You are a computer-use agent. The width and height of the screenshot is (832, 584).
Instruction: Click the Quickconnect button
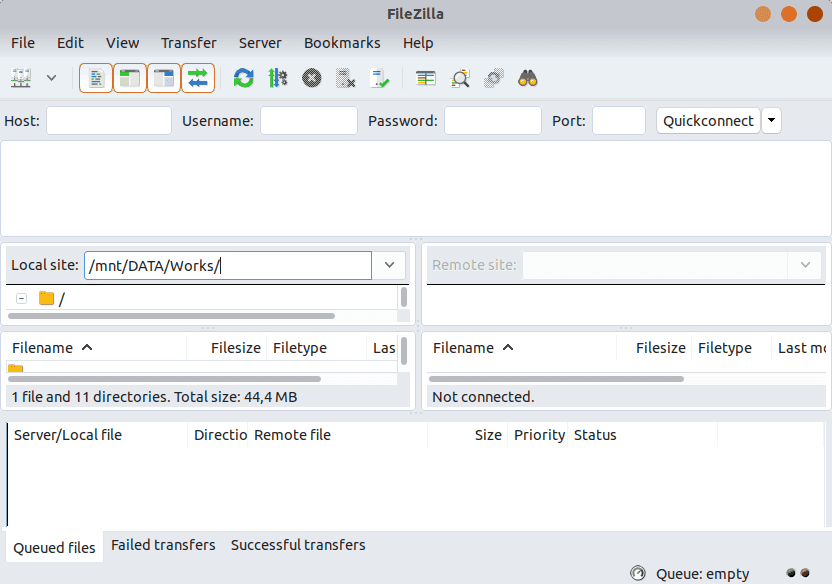(x=708, y=120)
